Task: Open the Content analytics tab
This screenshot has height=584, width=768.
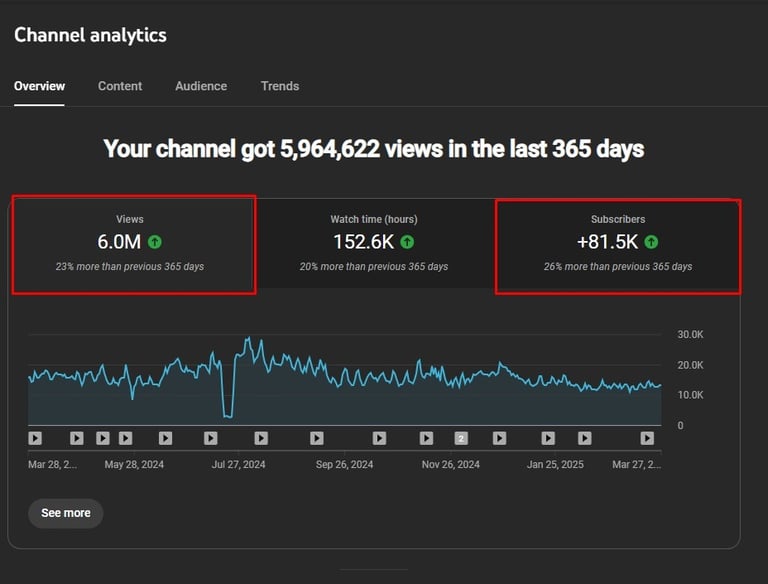Action: [120, 86]
